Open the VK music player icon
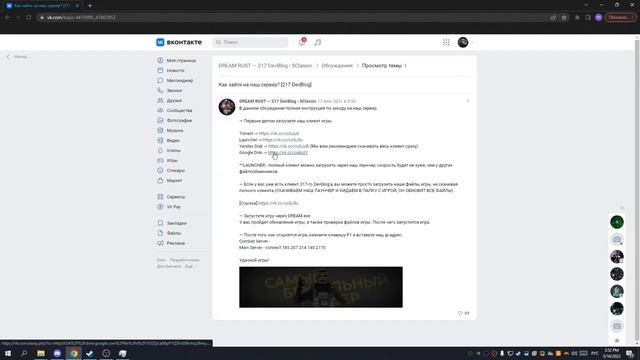 318,42
